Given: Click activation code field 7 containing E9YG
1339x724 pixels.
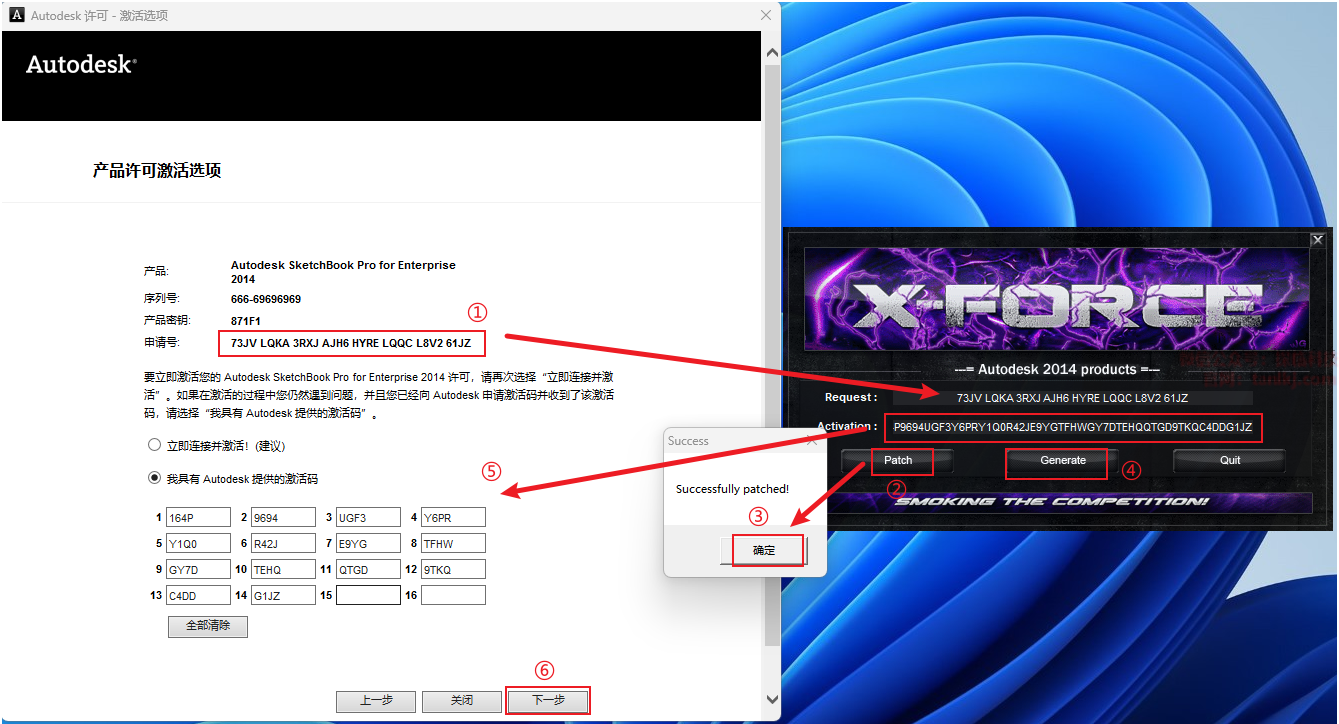Looking at the screenshot, I should pyautogui.click(x=368, y=543).
